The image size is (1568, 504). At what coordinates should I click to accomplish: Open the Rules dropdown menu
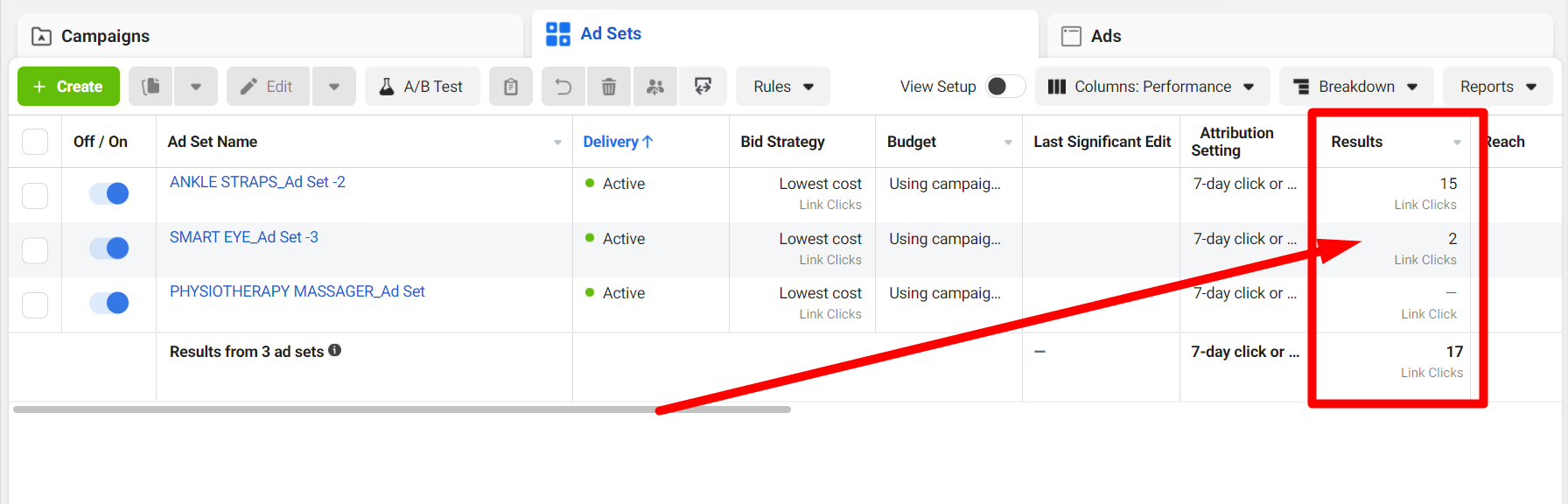coord(783,87)
